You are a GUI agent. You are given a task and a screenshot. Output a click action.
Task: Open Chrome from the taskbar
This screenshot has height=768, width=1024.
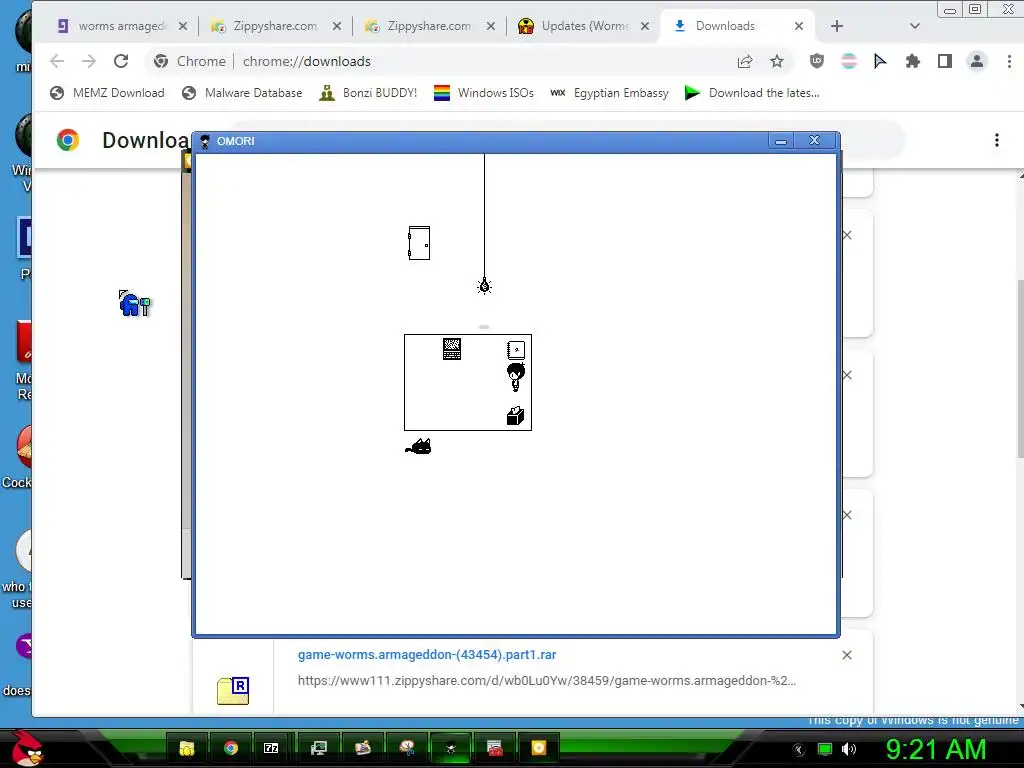(231, 748)
